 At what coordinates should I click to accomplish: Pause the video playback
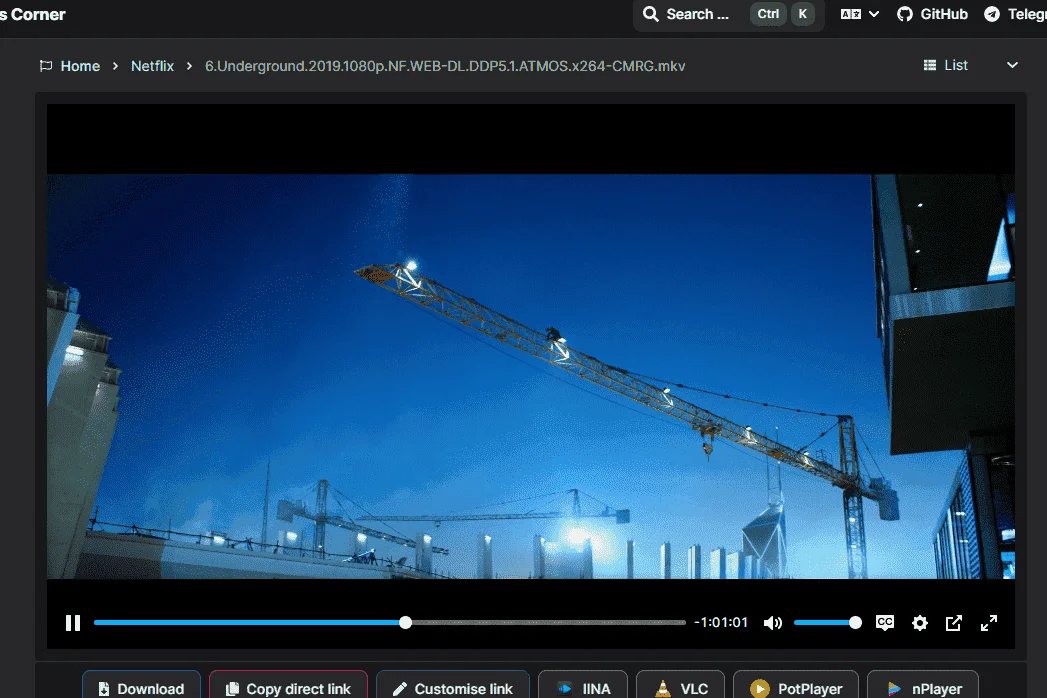pyautogui.click(x=73, y=623)
